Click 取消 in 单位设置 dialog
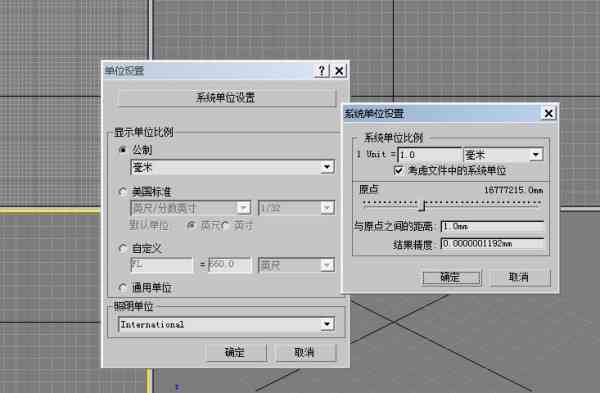 [x=305, y=352]
